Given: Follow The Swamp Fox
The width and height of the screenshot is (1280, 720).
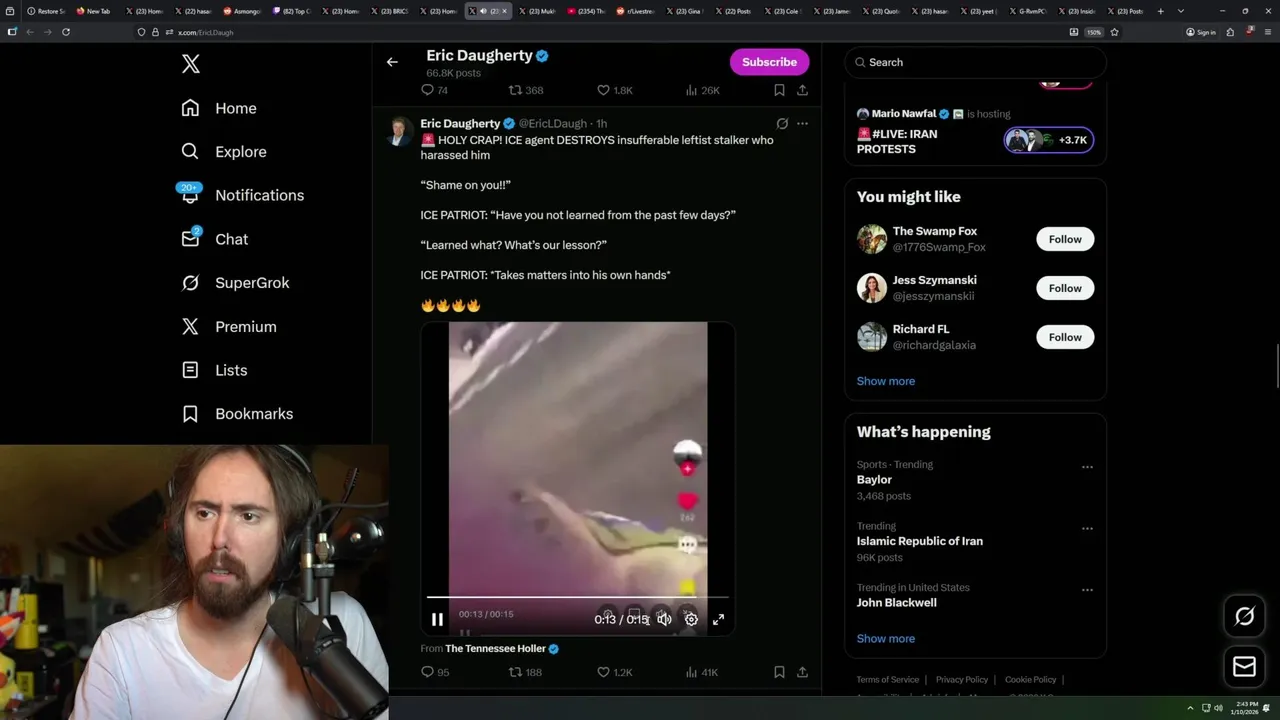Looking at the screenshot, I should pos(1065,239).
